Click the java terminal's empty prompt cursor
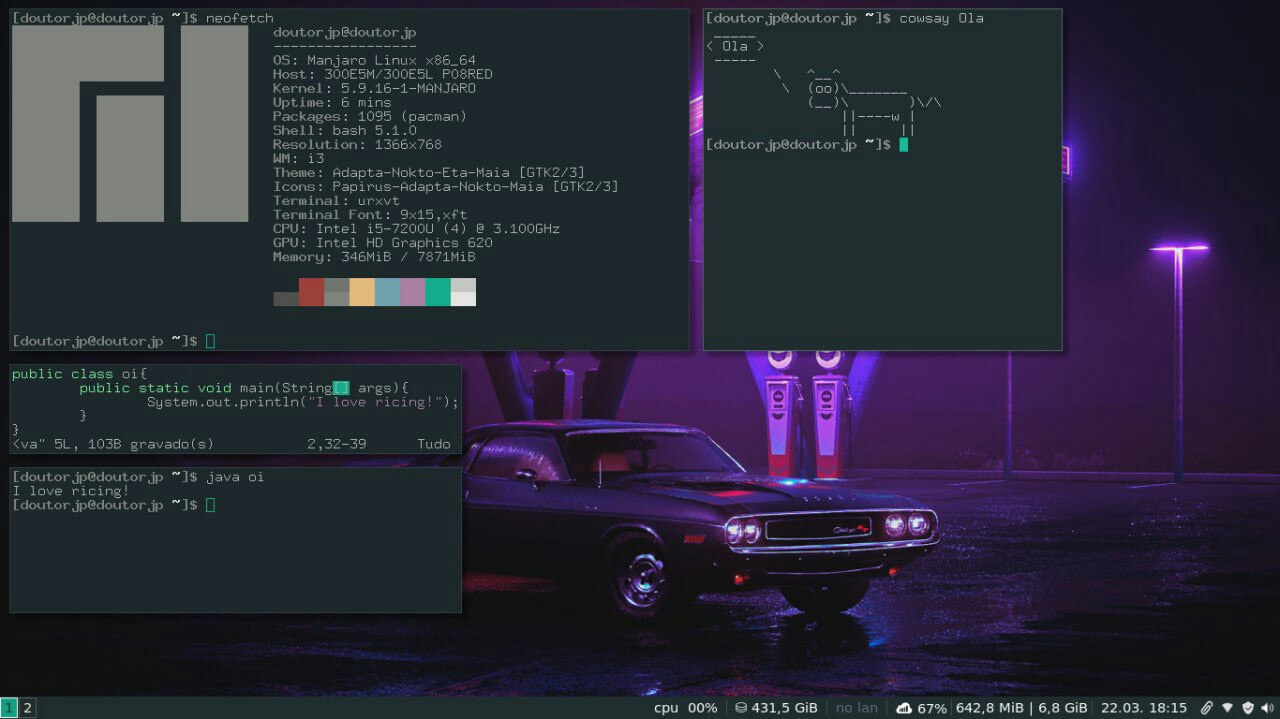The height and width of the screenshot is (719, 1280). [x=210, y=505]
